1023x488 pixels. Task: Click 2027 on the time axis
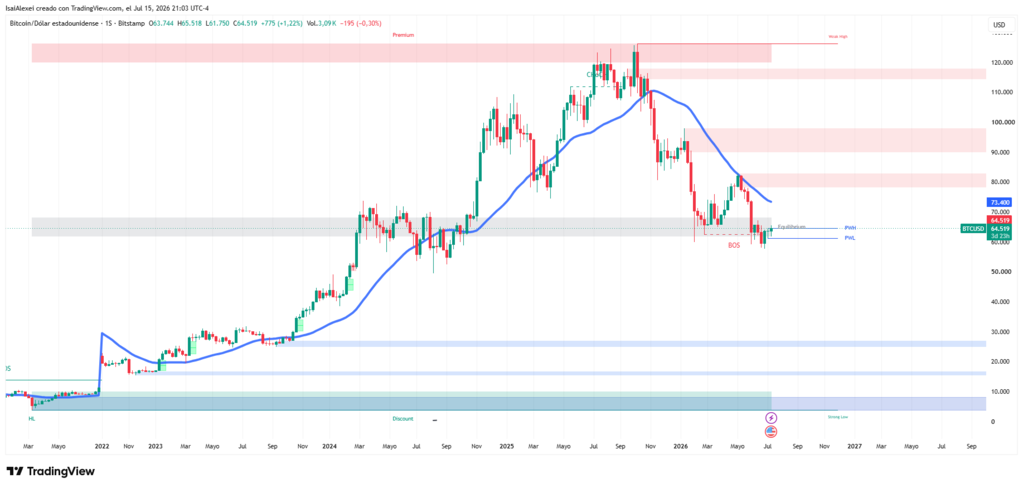[x=854, y=446]
